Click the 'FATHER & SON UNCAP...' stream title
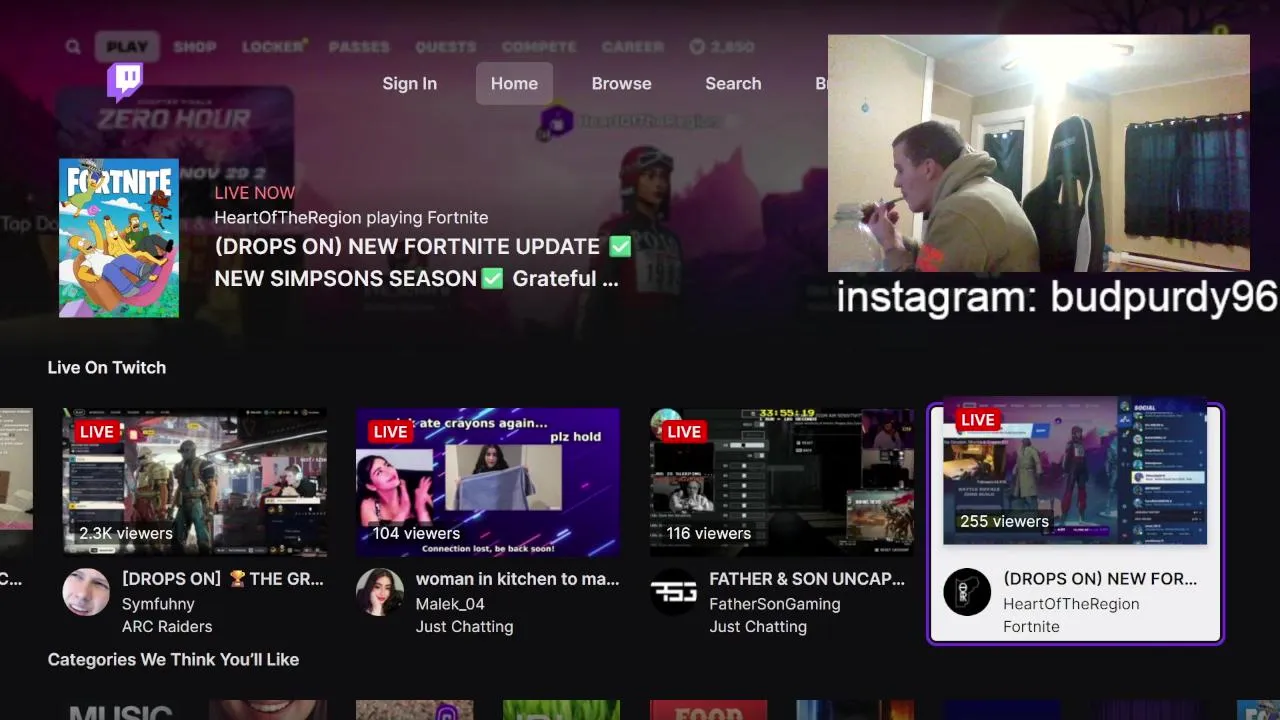Screen dimensions: 1280x720 [x=807, y=579]
